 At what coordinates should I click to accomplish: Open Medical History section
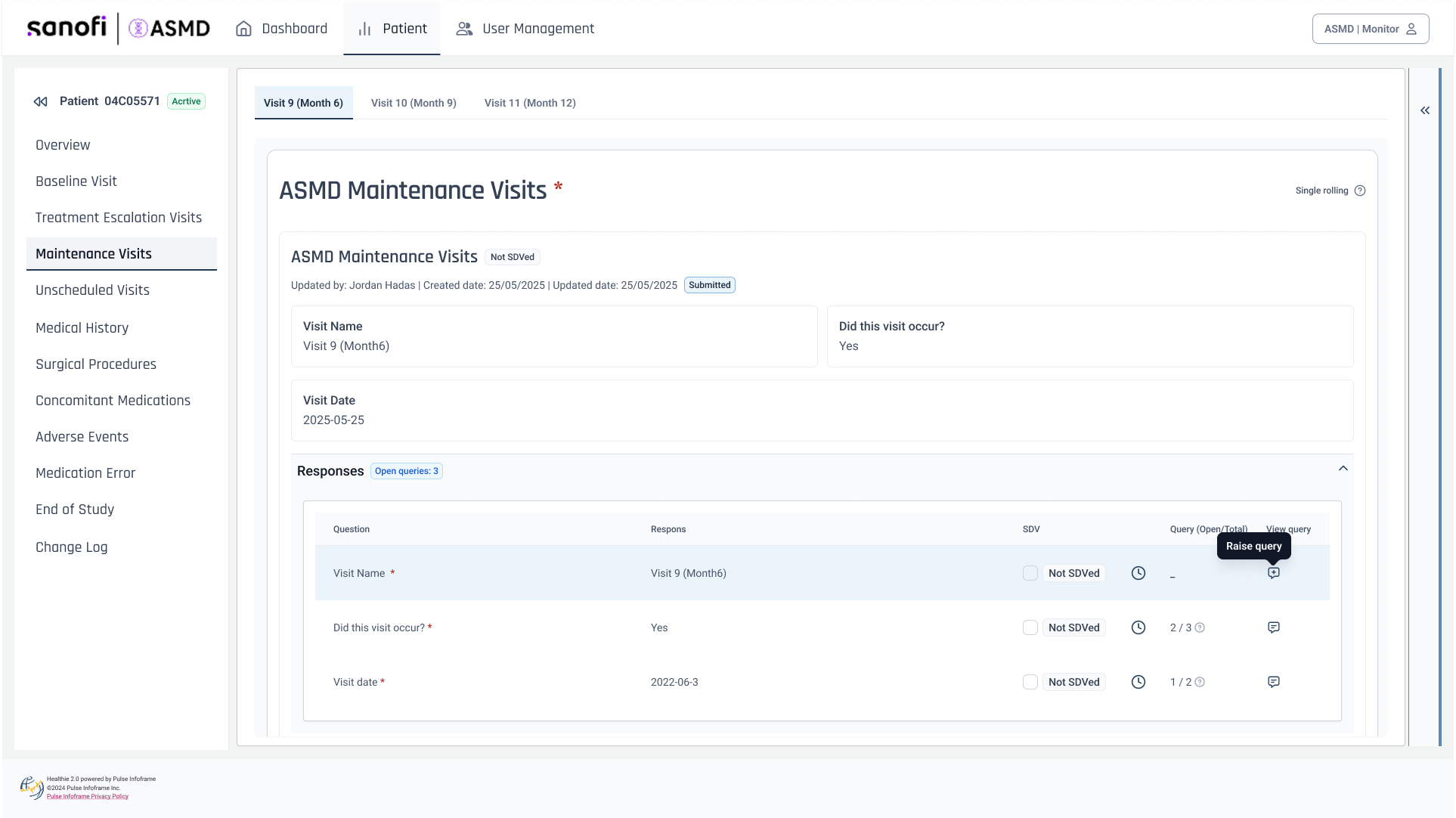pyautogui.click(x=82, y=328)
